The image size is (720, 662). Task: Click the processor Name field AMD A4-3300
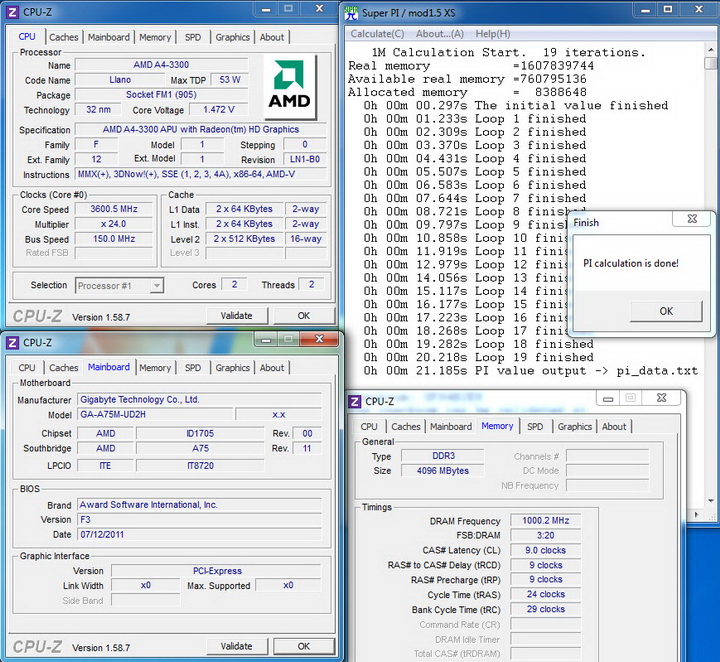tap(161, 65)
